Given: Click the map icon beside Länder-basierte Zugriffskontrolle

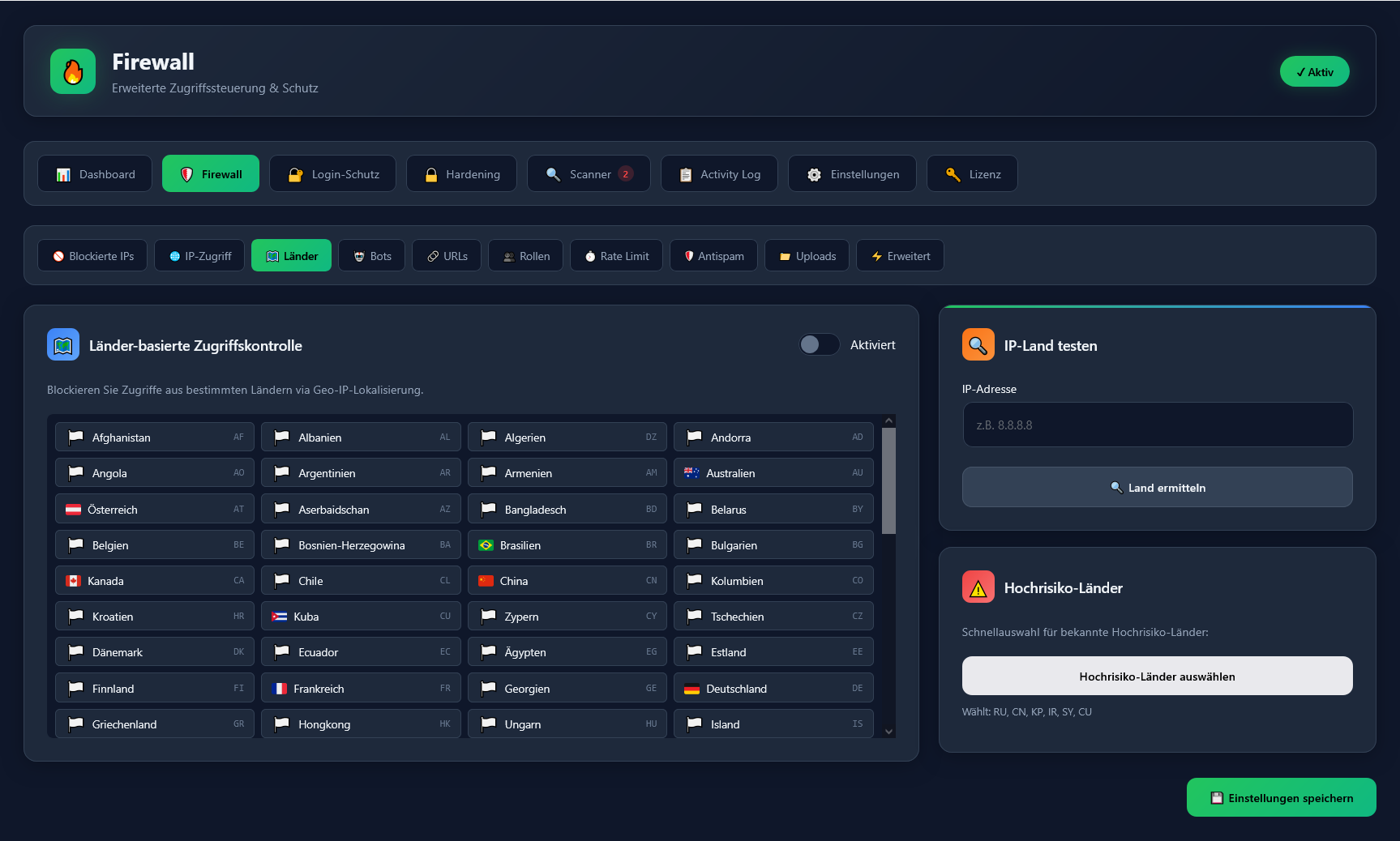Looking at the screenshot, I should 63,345.
